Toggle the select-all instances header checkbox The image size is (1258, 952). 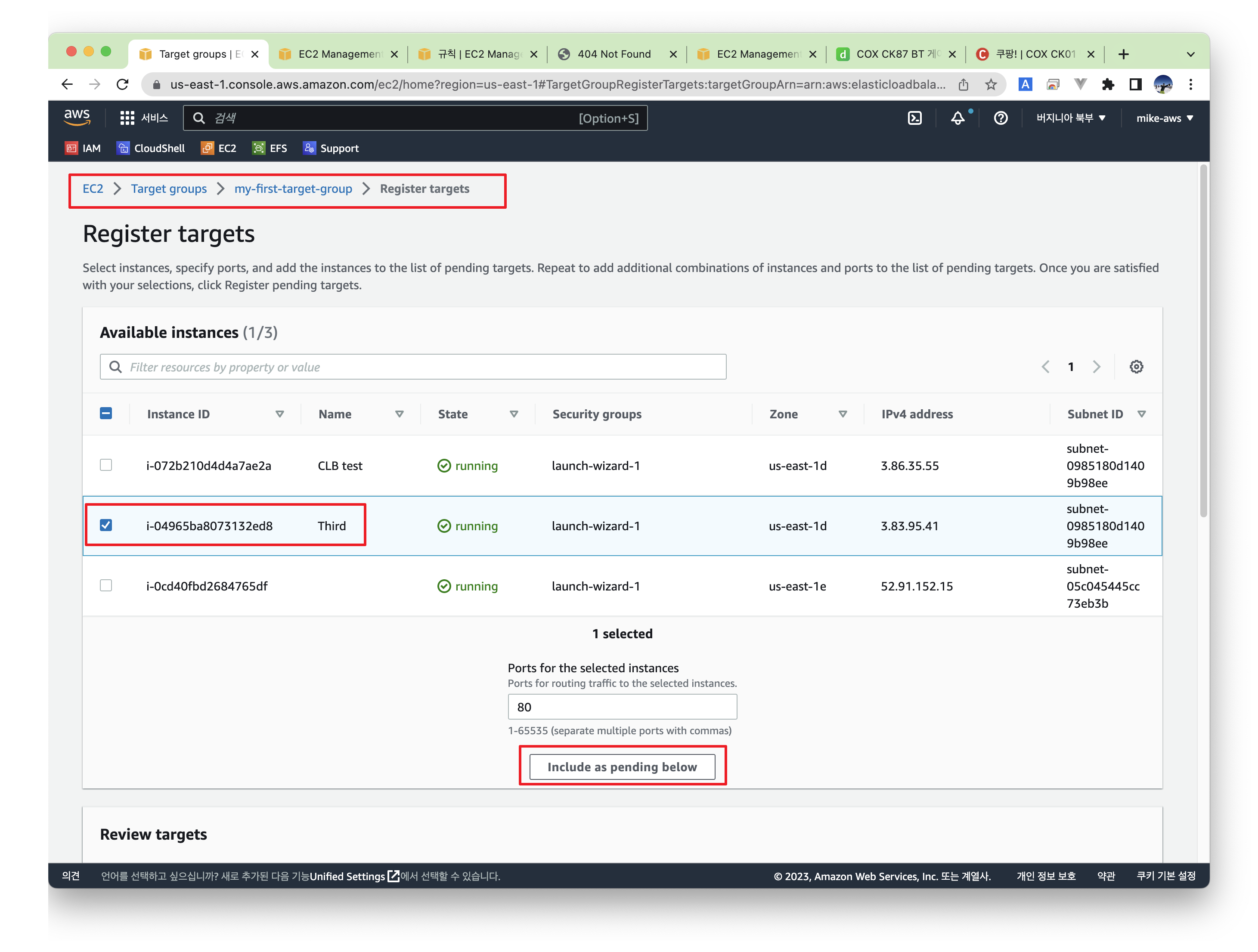(106, 413)
